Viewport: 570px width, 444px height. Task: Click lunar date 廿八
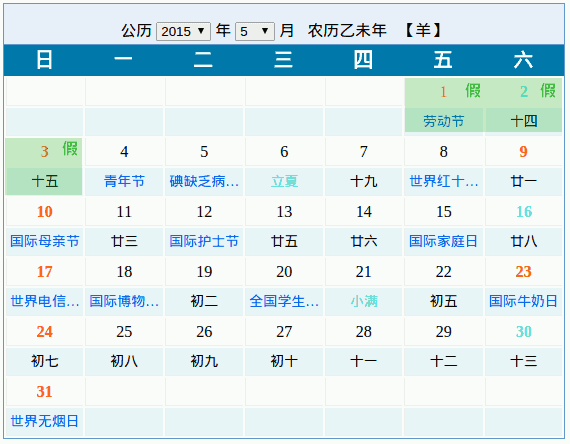click(524, 241)
